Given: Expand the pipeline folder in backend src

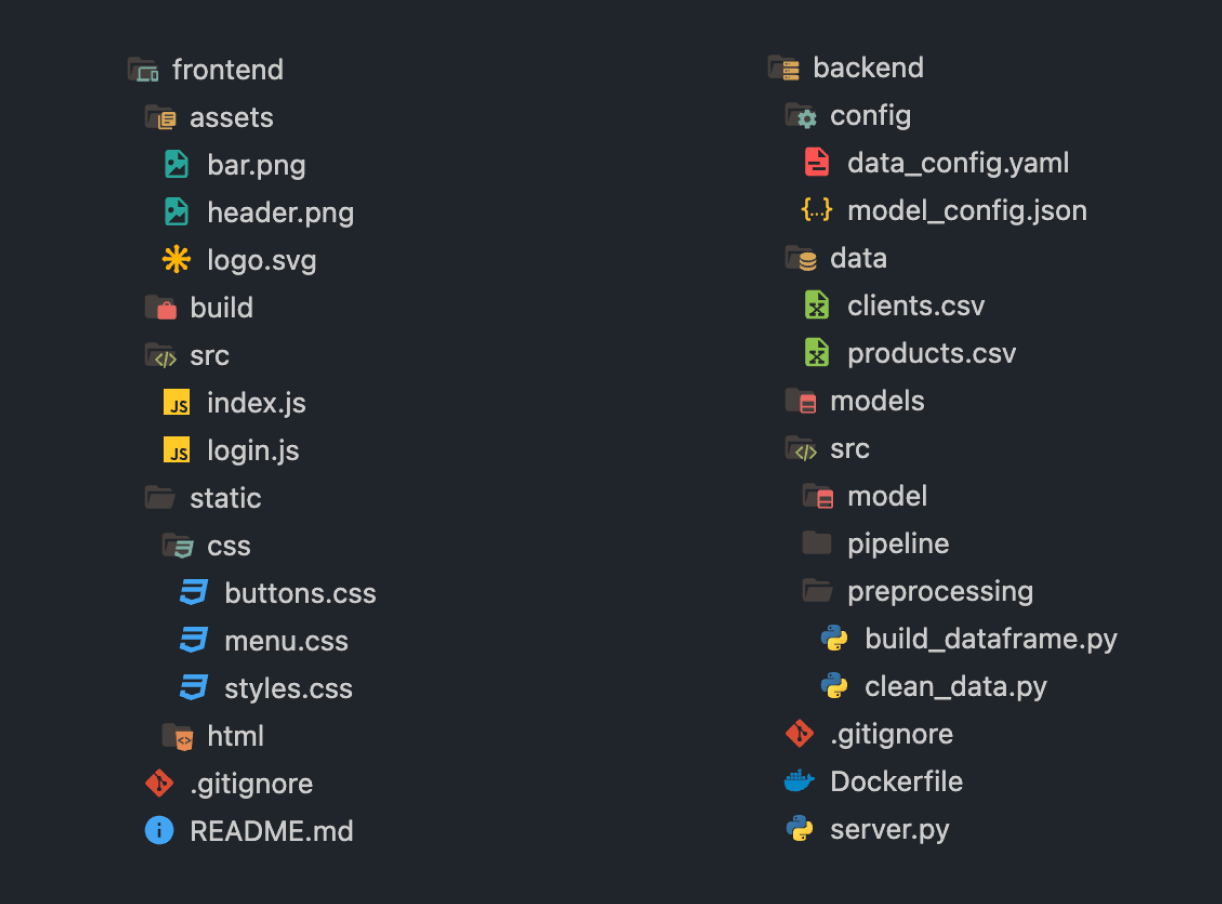Looking at the screenshot, I should (x=876, y=543).
